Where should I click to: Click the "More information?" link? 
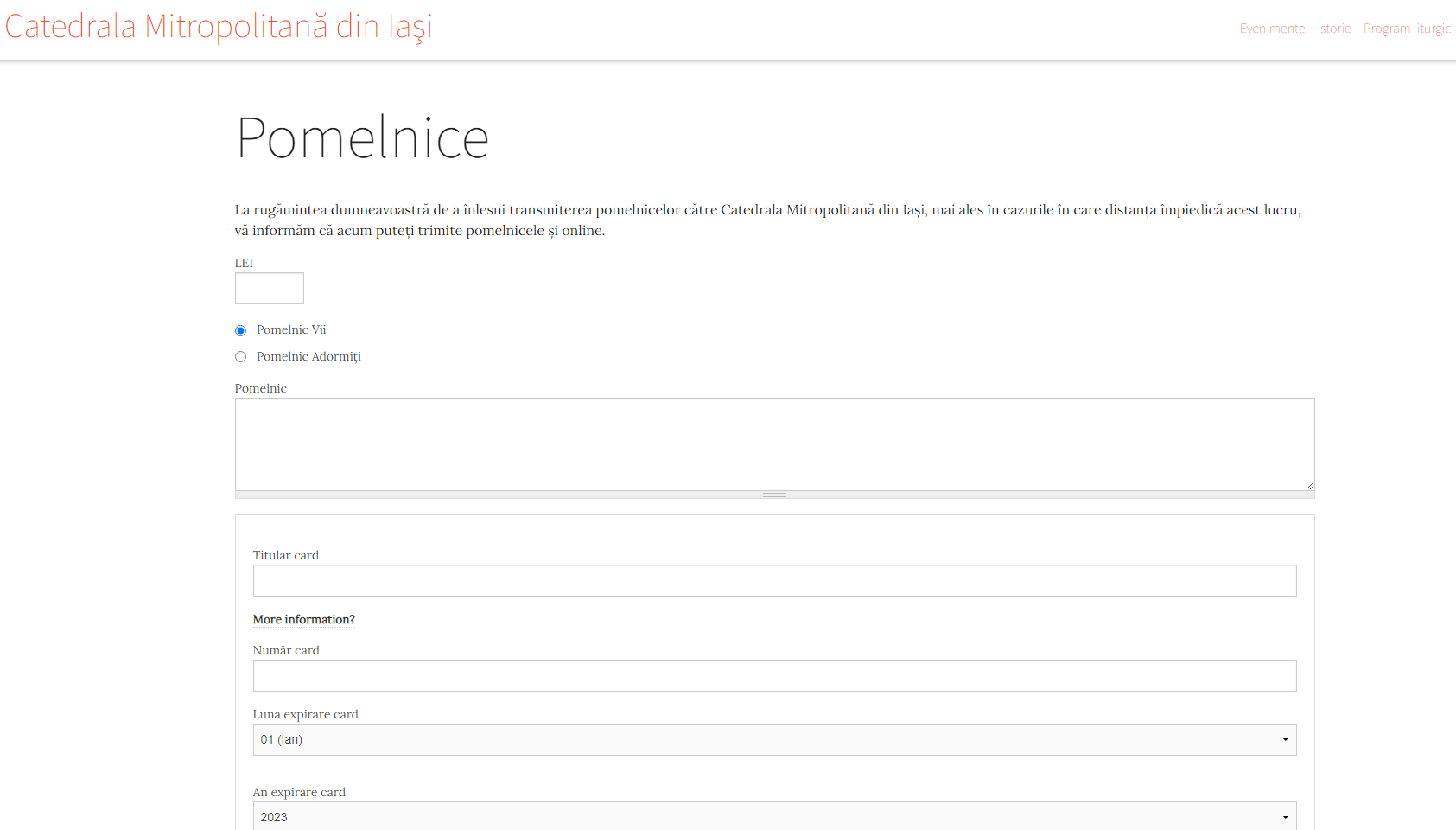303,619
